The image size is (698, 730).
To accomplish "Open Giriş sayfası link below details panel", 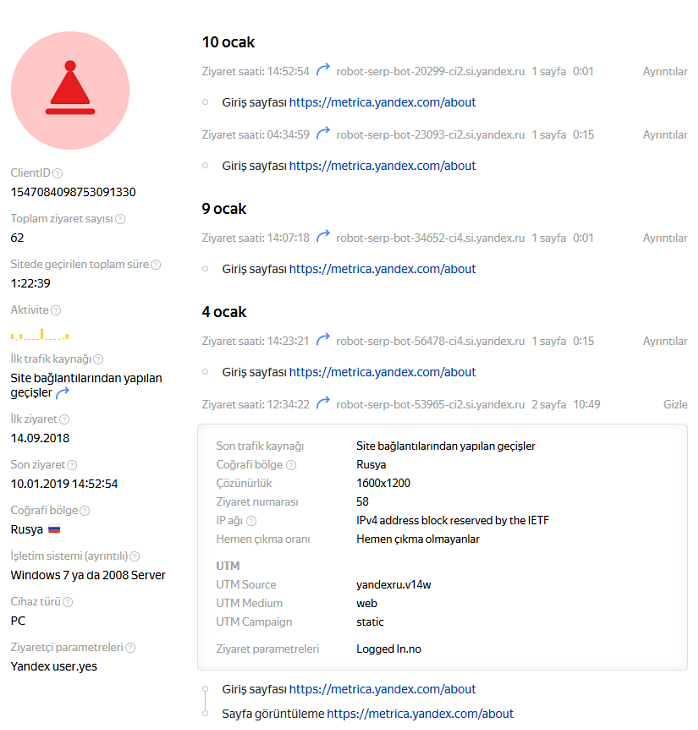I will (x=382, y=689).
